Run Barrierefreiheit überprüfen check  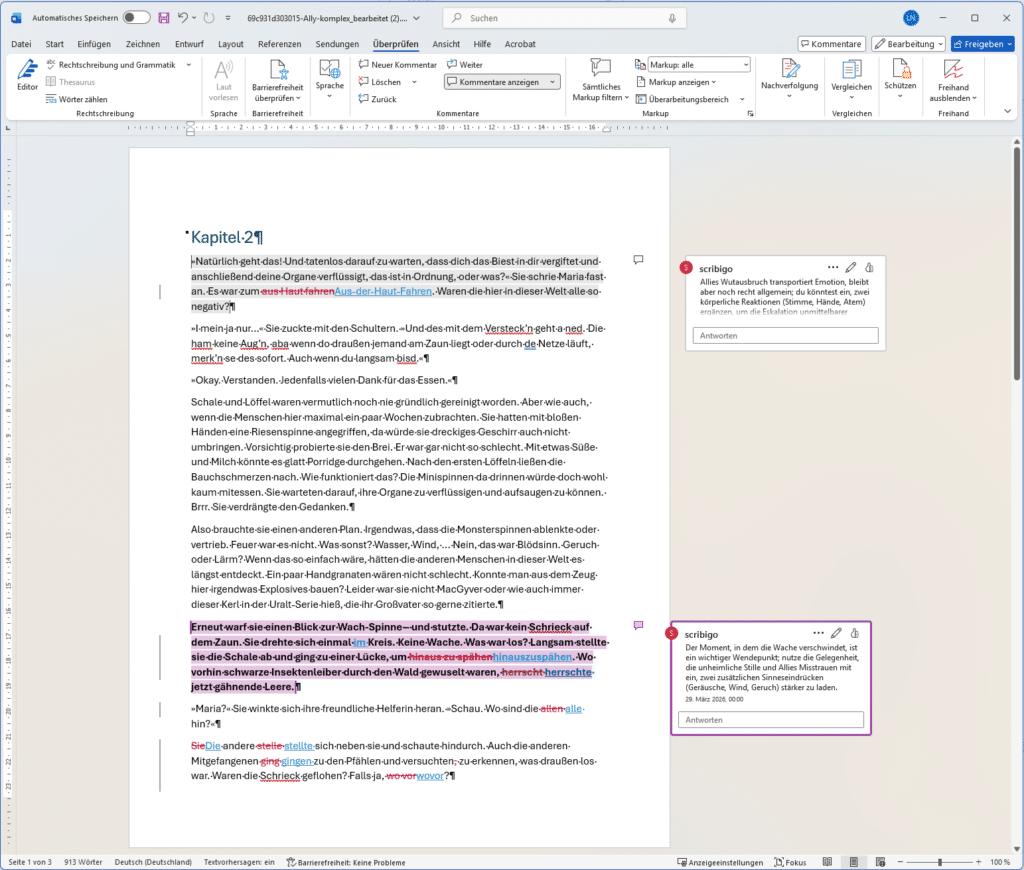(x=275, y=80)
